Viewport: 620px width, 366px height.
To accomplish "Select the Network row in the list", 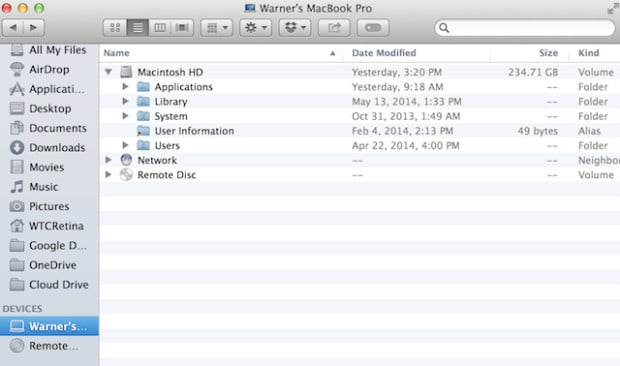I will pos(360,160).
